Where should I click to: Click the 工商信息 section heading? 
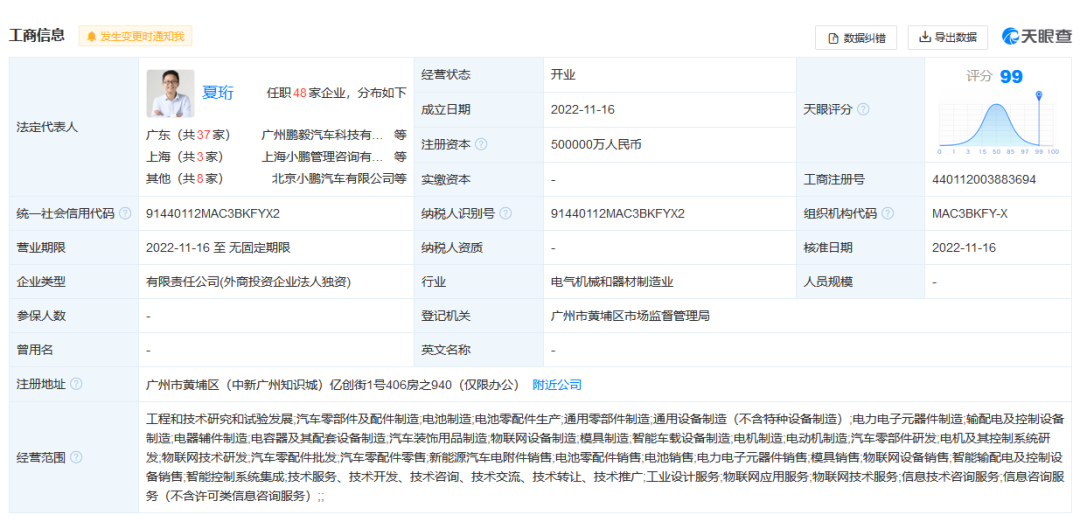(x=37, y=35)
